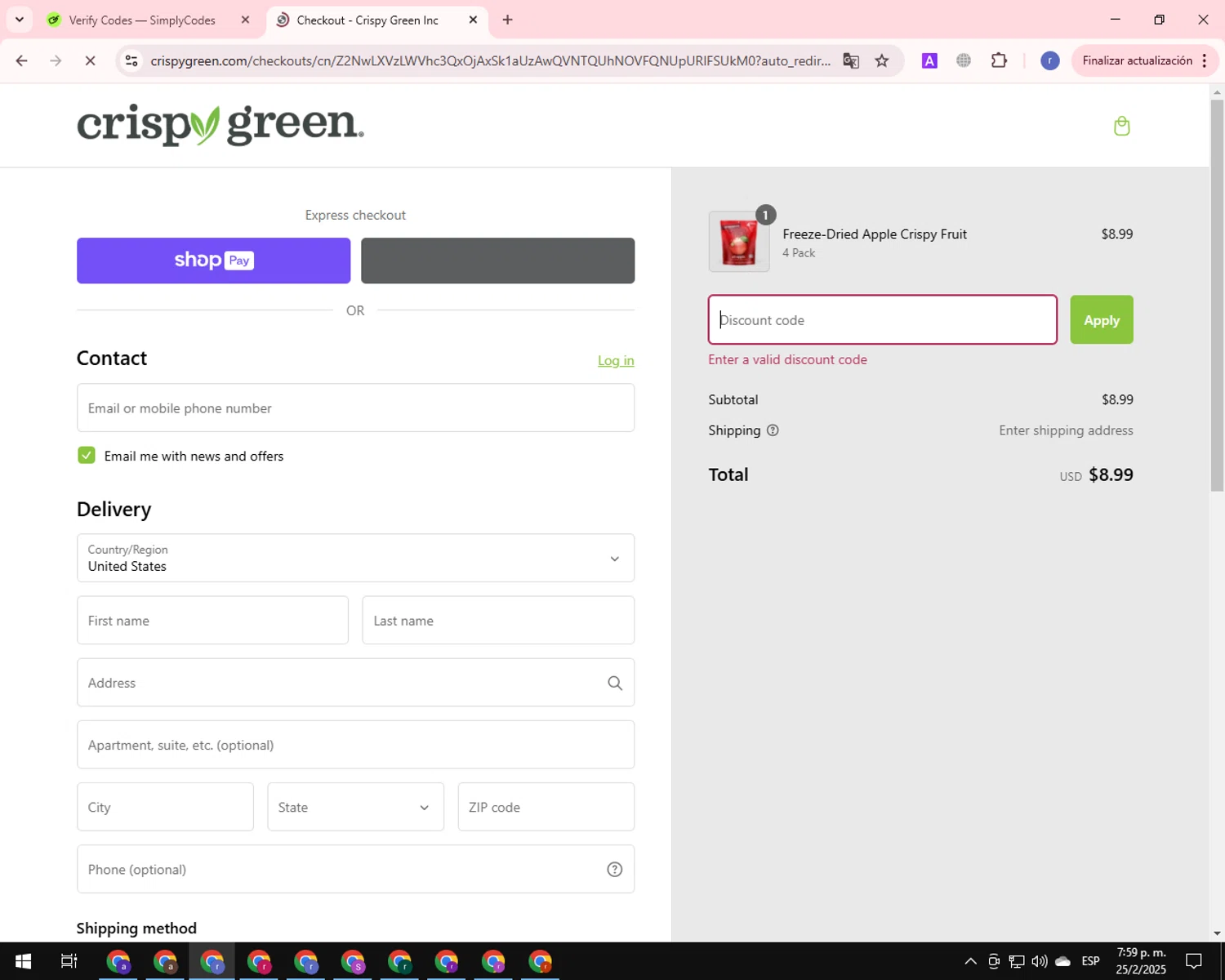View site information icon in address bar
The image size is (1225, 980).
131,60
